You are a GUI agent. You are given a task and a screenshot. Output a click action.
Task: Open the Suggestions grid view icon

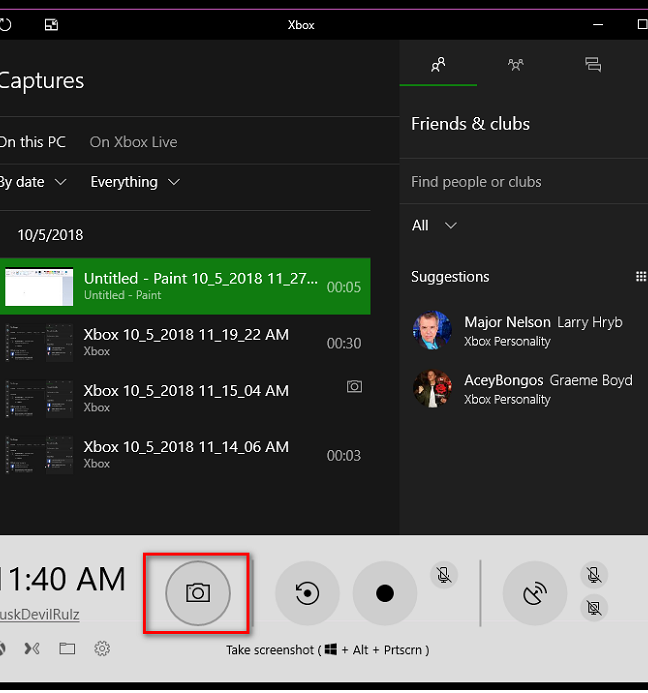point(640,277)
